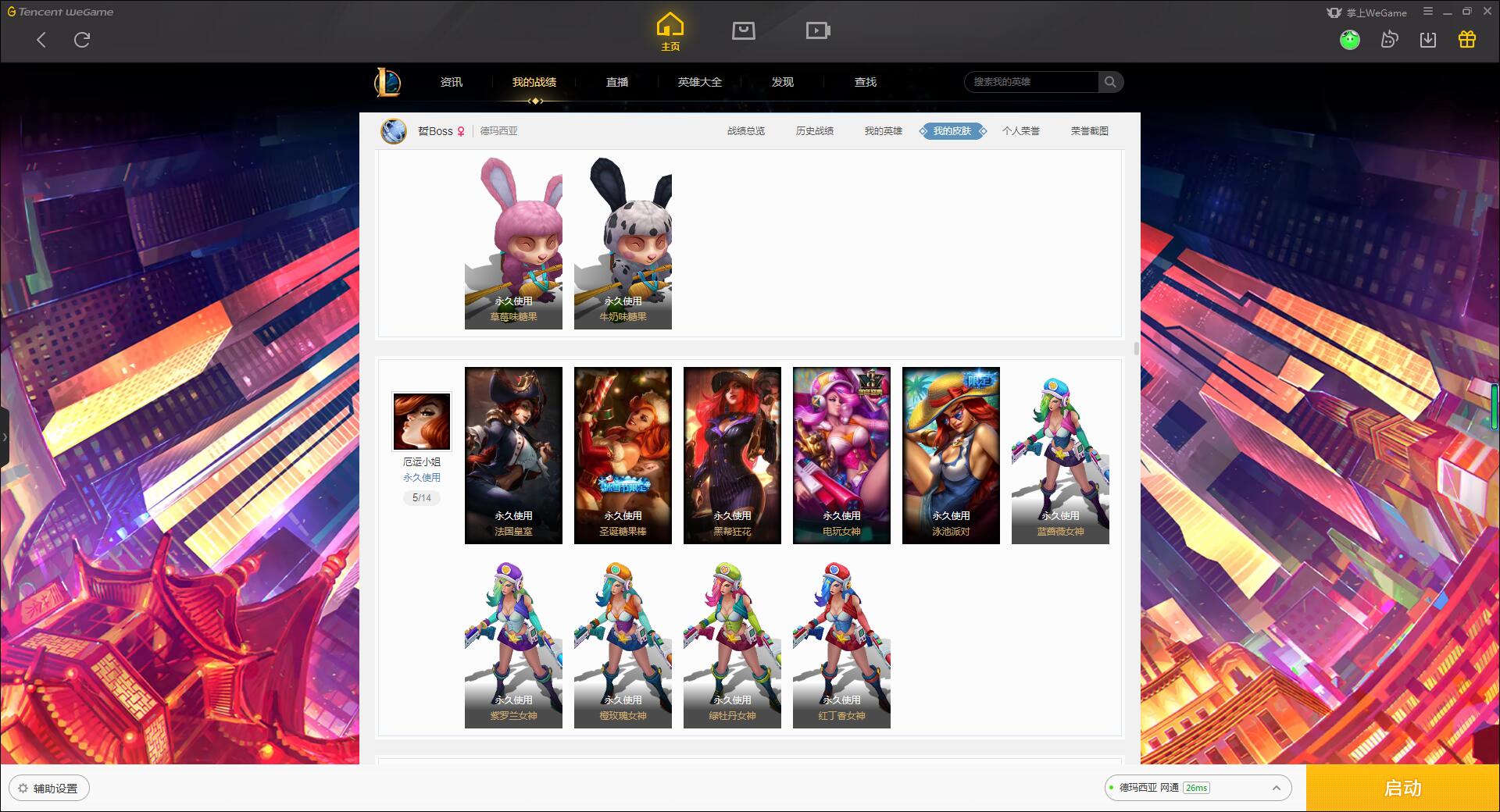
Task: Open the 绿牡丹女神 chroma card
Action: point(732,640)
